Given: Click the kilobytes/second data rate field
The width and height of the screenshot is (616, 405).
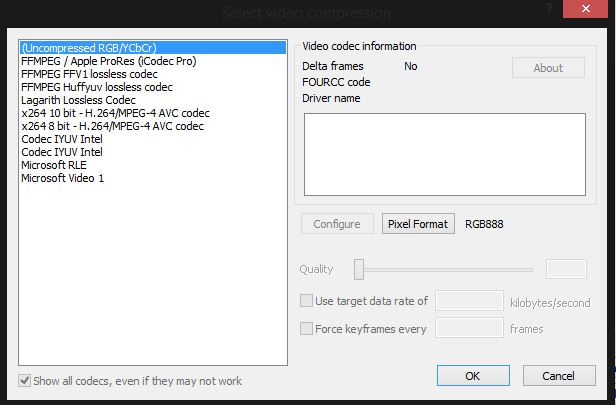Looking at the screenshot, I should 470,301.
